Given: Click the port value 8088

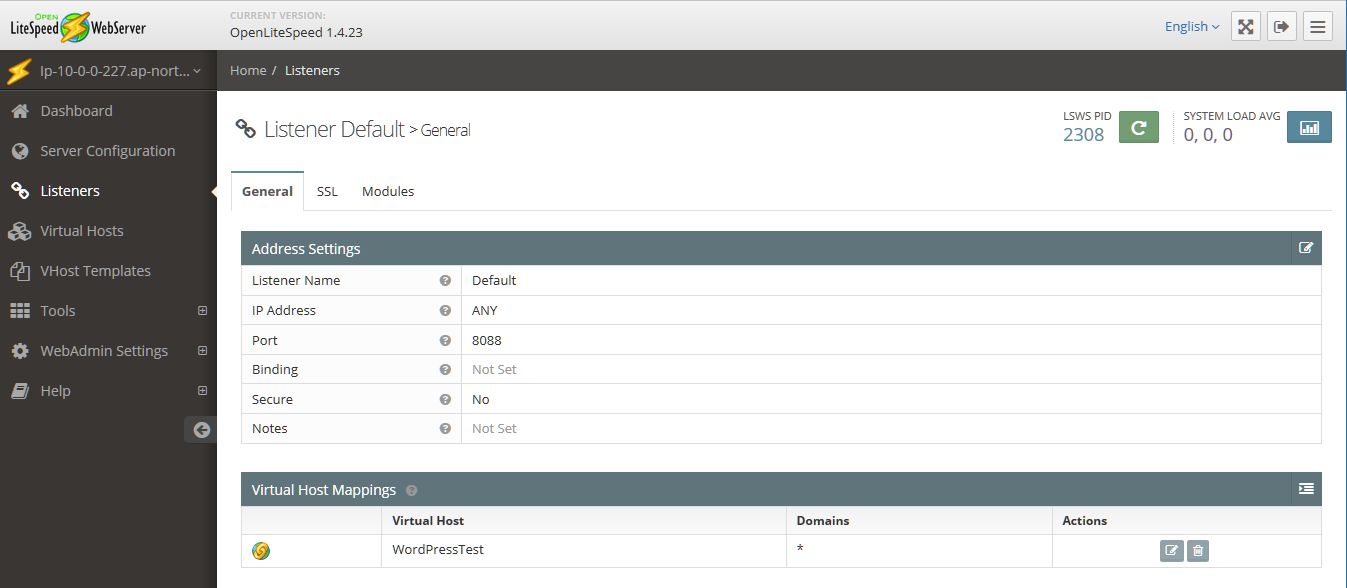Looking at the screenshot, I should click(487, 341).
